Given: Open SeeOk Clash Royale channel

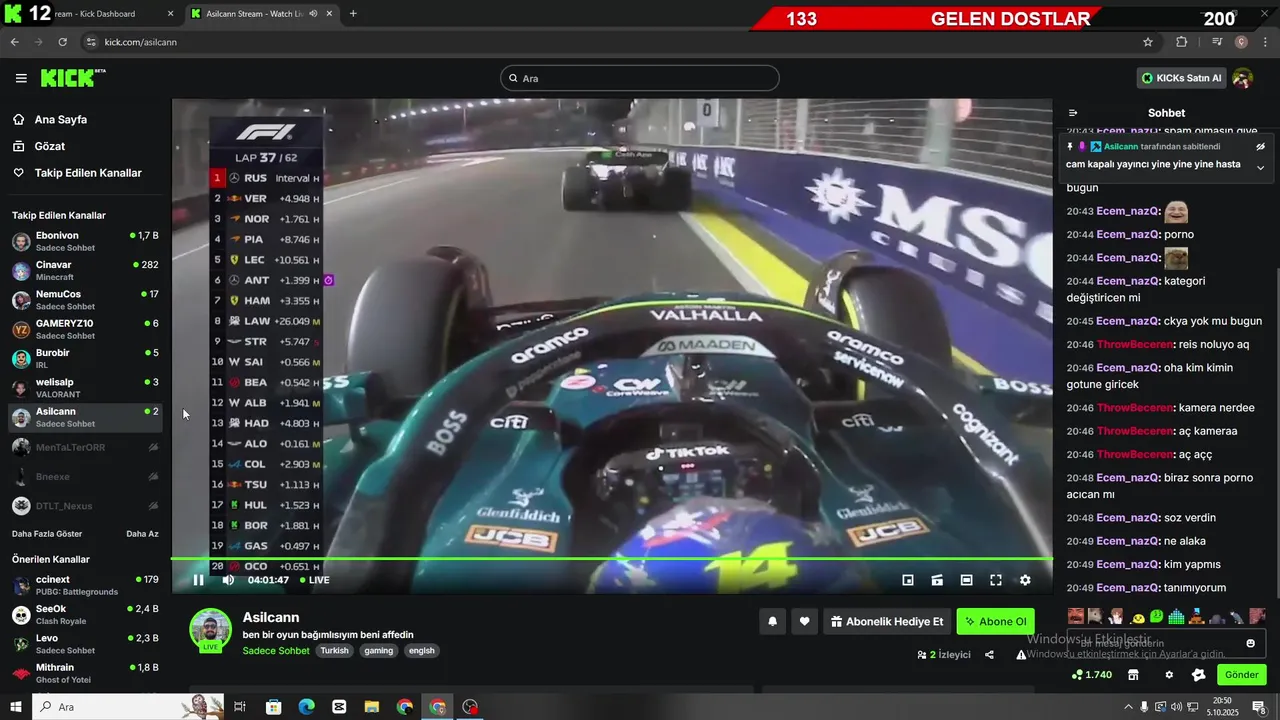Looking at the screenshot, I should click(x=85, y=614).
